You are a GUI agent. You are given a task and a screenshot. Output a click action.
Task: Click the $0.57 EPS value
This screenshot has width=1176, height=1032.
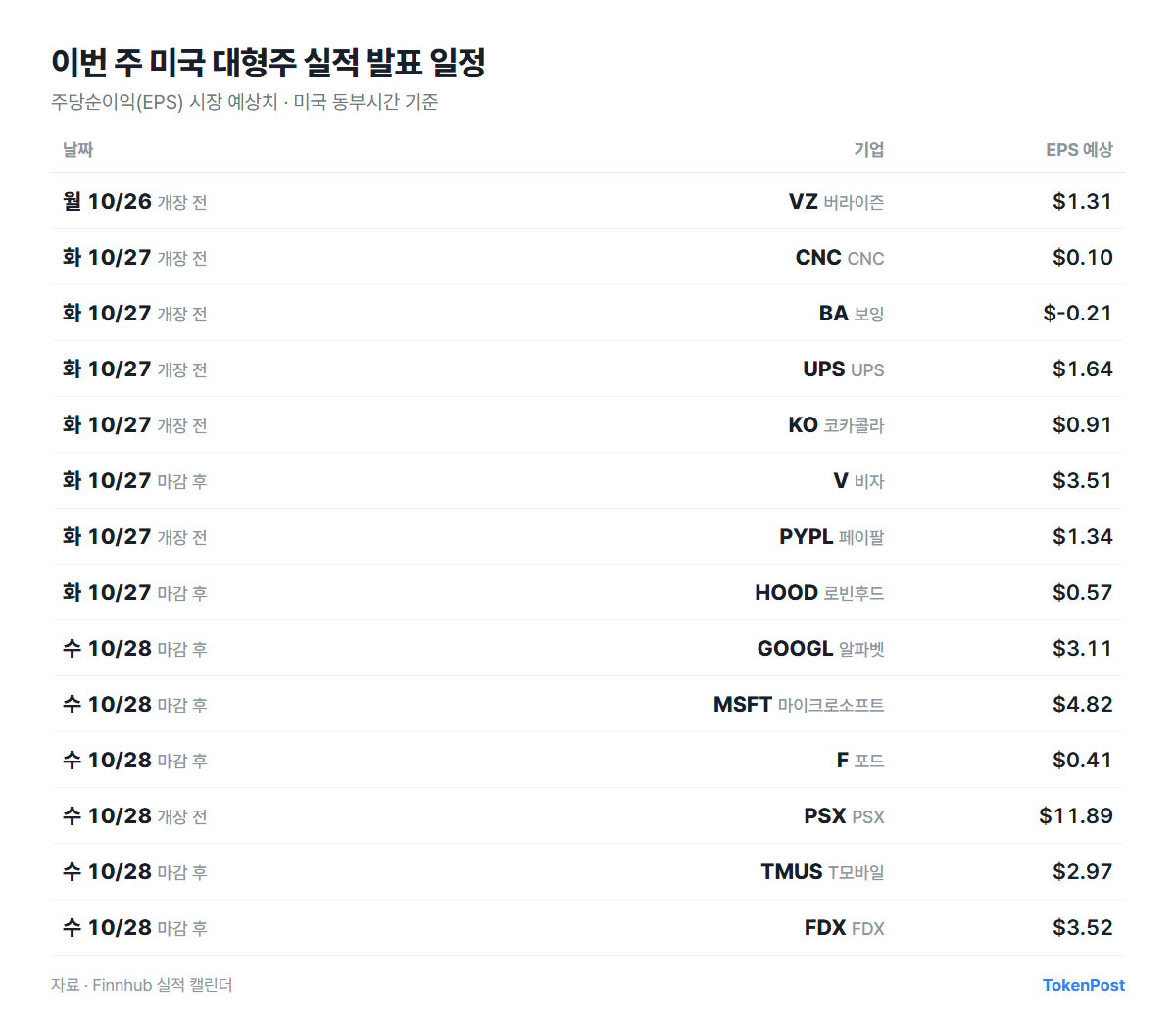(x=1083, y=592)
